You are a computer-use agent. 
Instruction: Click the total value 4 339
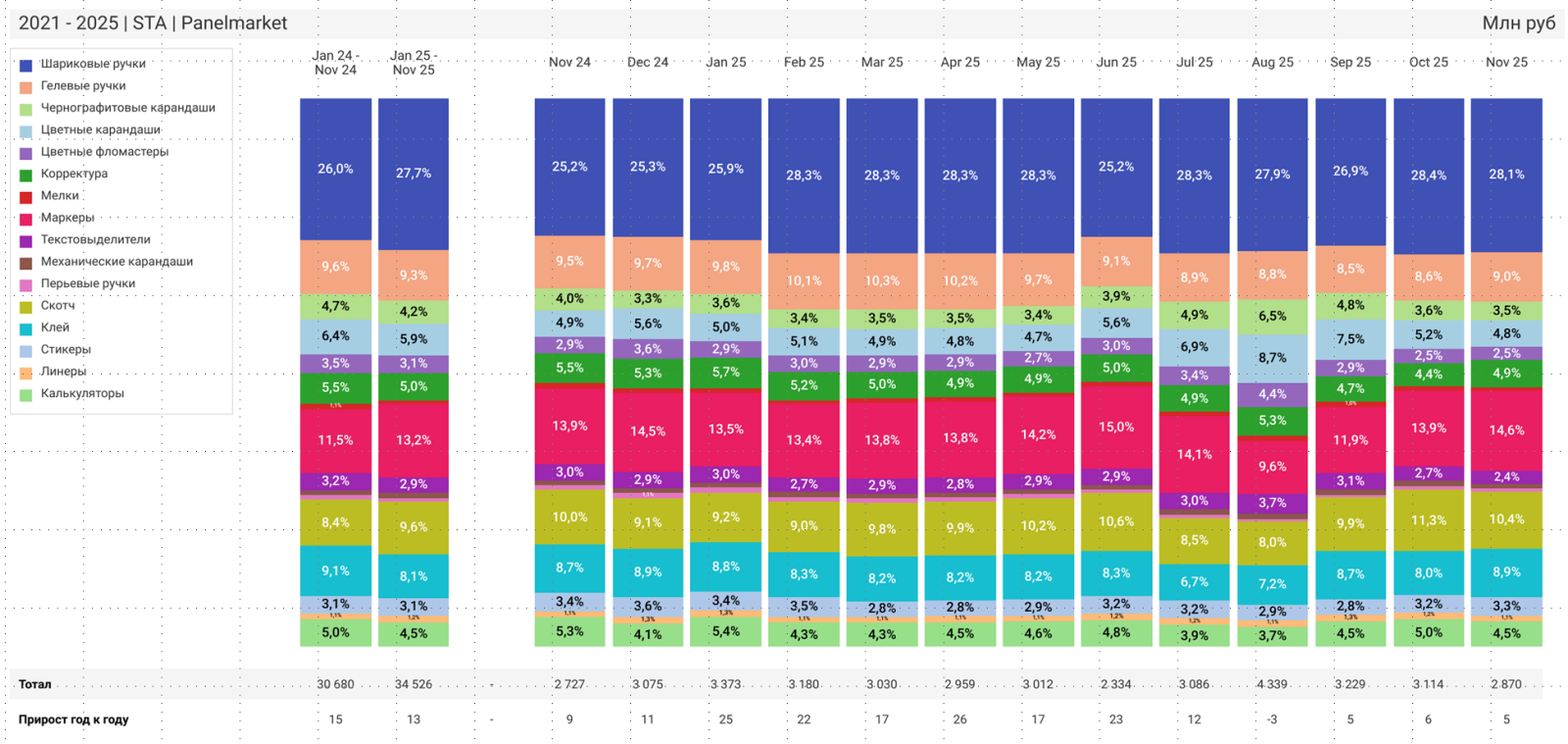click(x=1272, y=684)
